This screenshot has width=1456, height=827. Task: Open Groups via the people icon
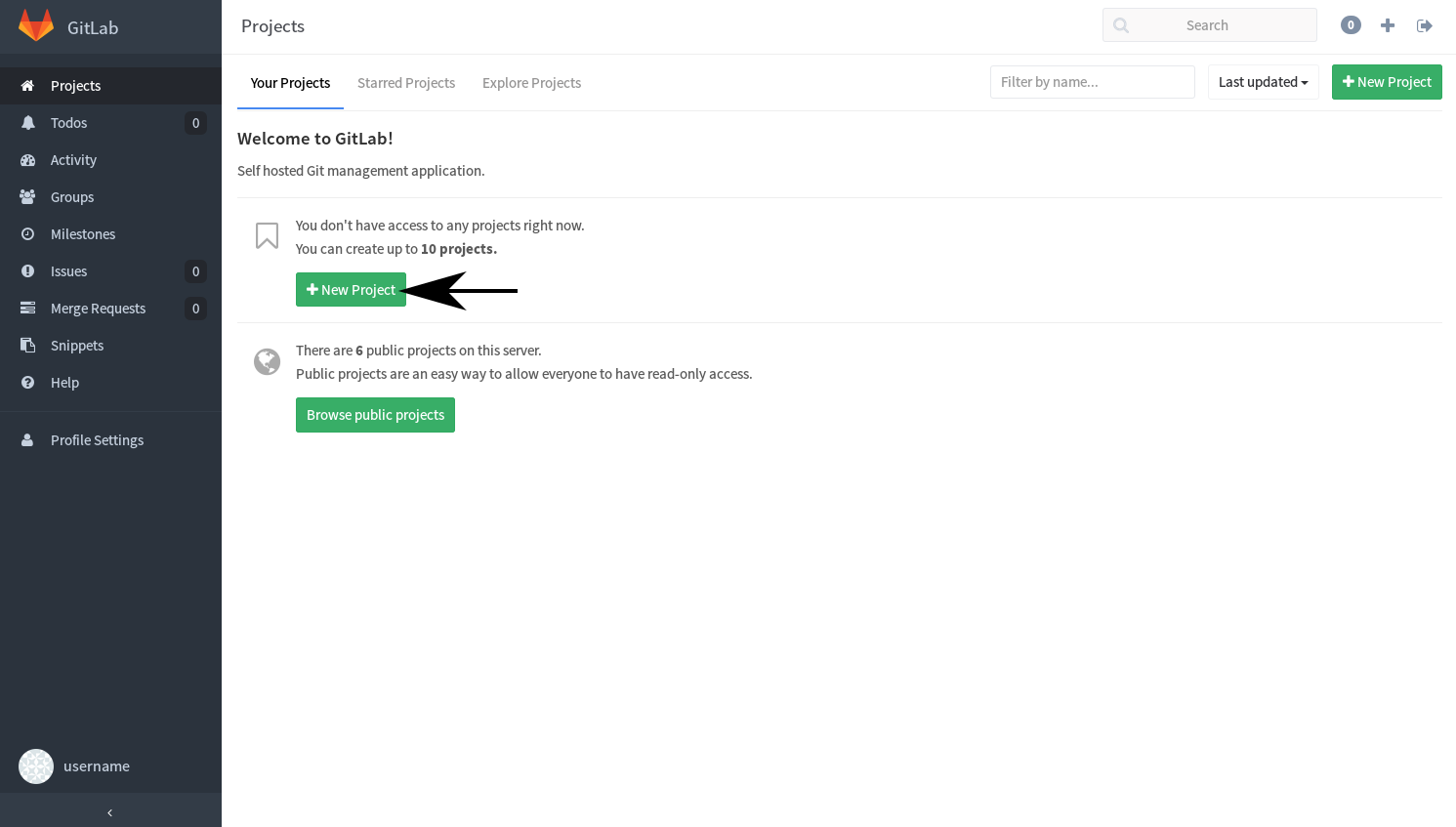click(27, 197)
